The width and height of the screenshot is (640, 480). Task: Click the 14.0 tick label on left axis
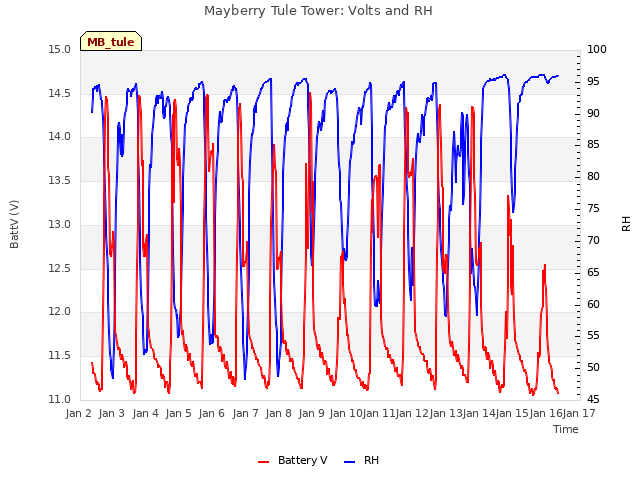tap(60, 137)
